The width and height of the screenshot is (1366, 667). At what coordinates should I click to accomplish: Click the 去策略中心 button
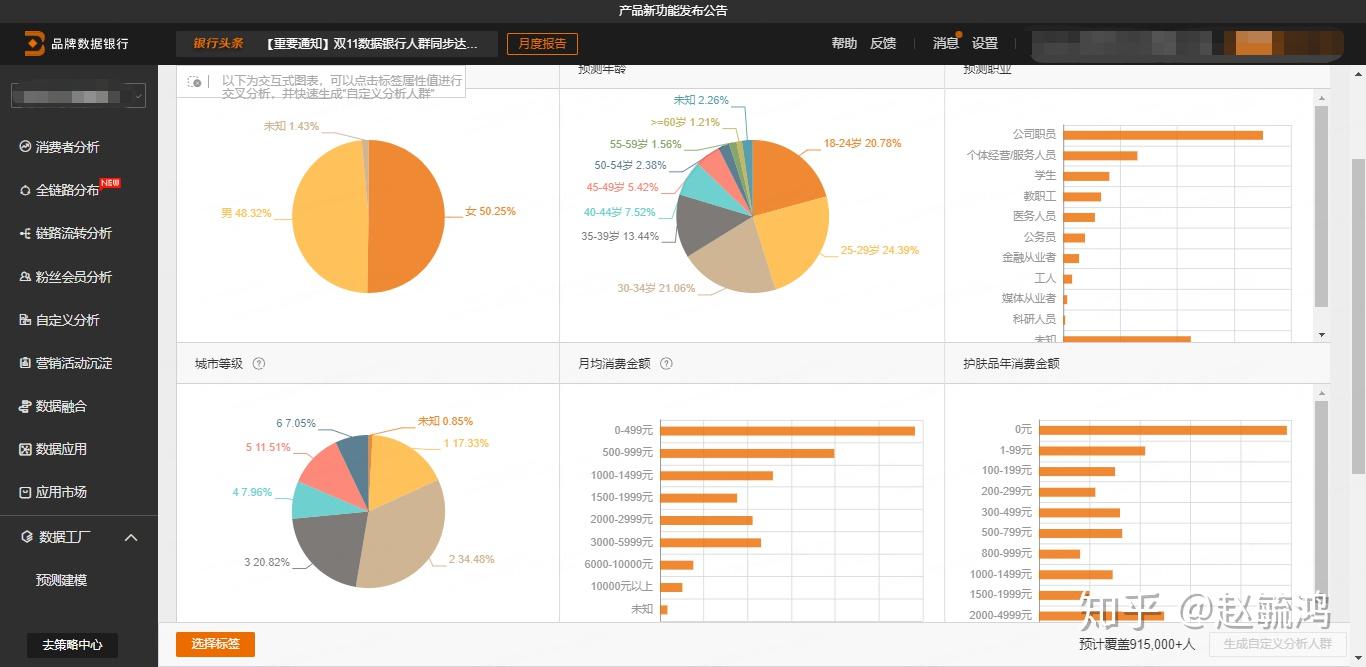(x=72, y=645)
